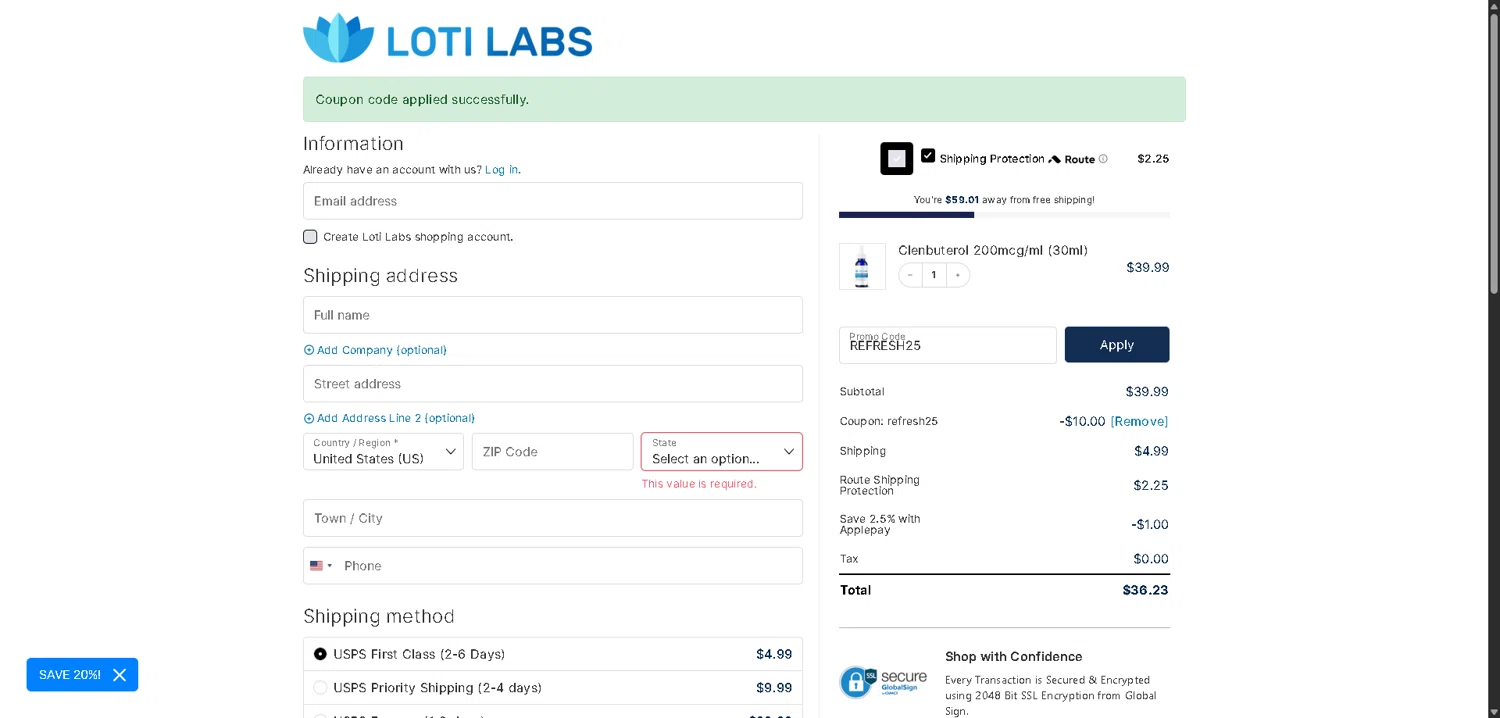Image resolution: width=1500 pixels, height=718 pixels.
Task: Click the Loti Labs lotus logo
Action: click(x=338, y=39)
